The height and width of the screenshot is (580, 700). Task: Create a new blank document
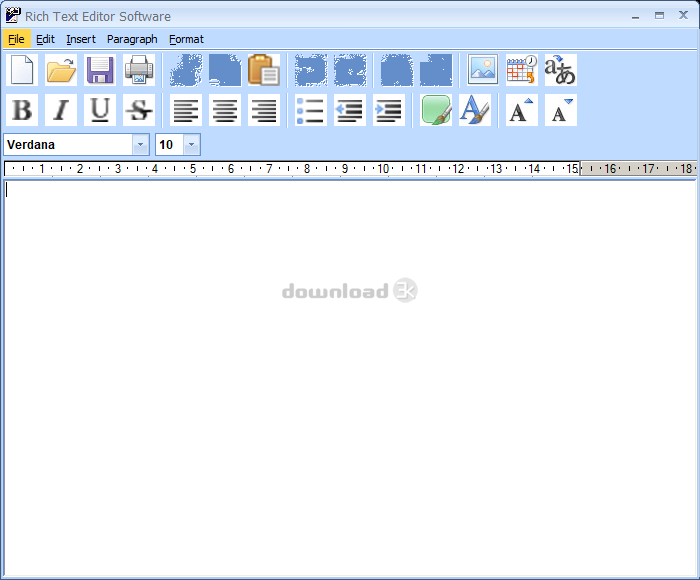[22, 70]
